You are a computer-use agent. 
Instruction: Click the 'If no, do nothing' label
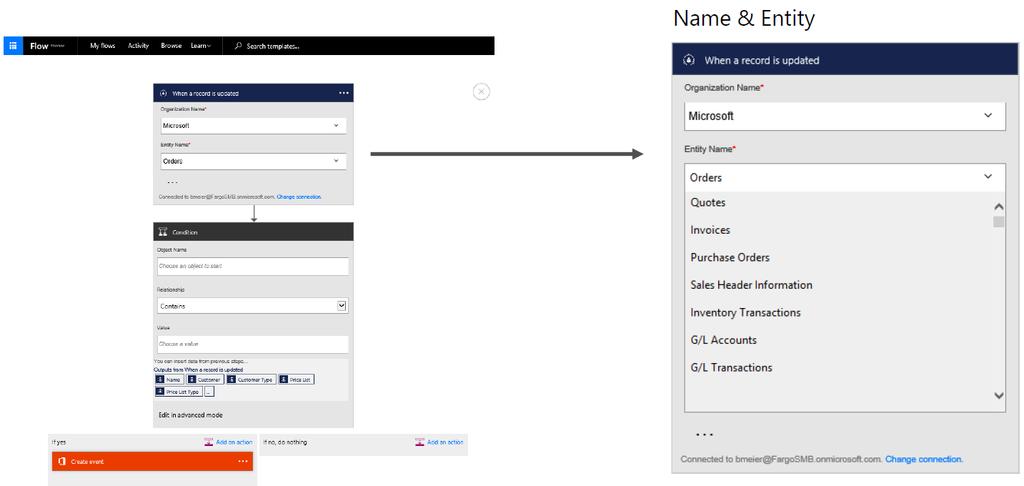pyautogui.click(x=285, y=442)
